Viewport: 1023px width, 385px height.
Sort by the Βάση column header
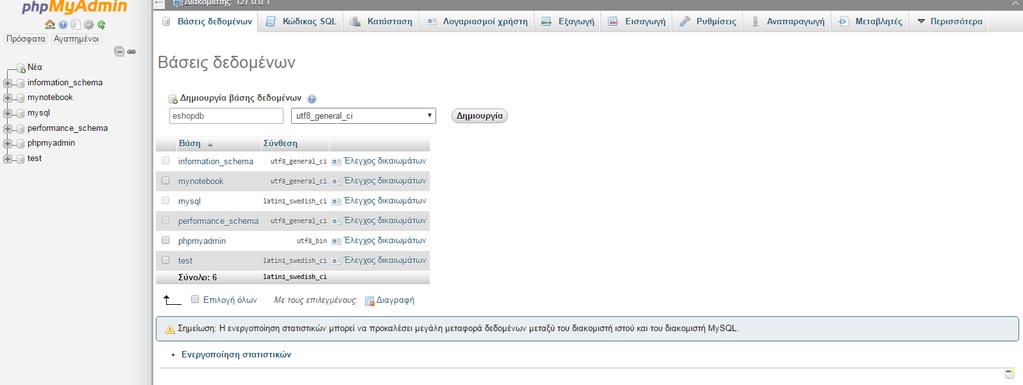tap(191, 144)
